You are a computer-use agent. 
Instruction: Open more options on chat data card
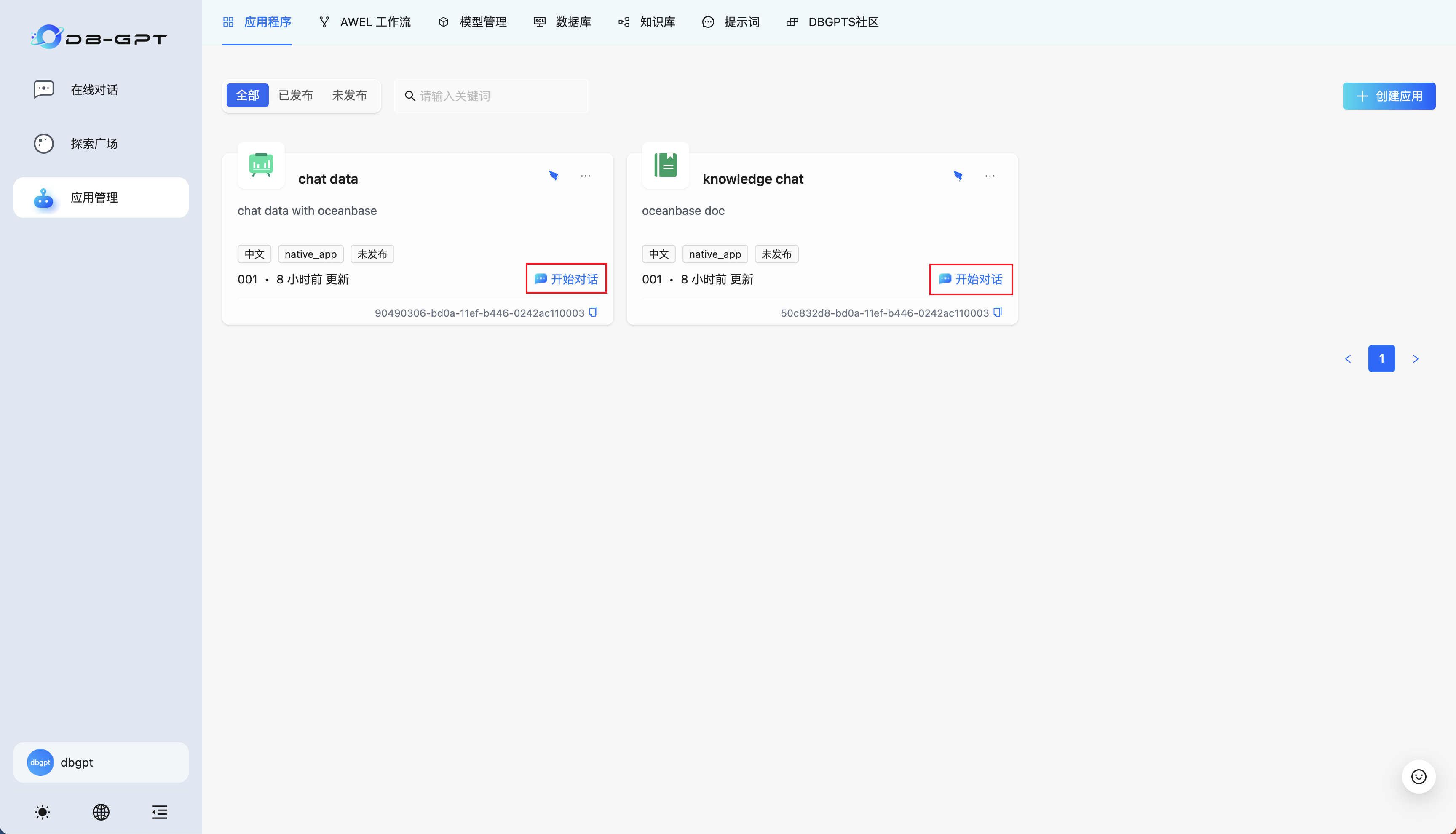585,176
